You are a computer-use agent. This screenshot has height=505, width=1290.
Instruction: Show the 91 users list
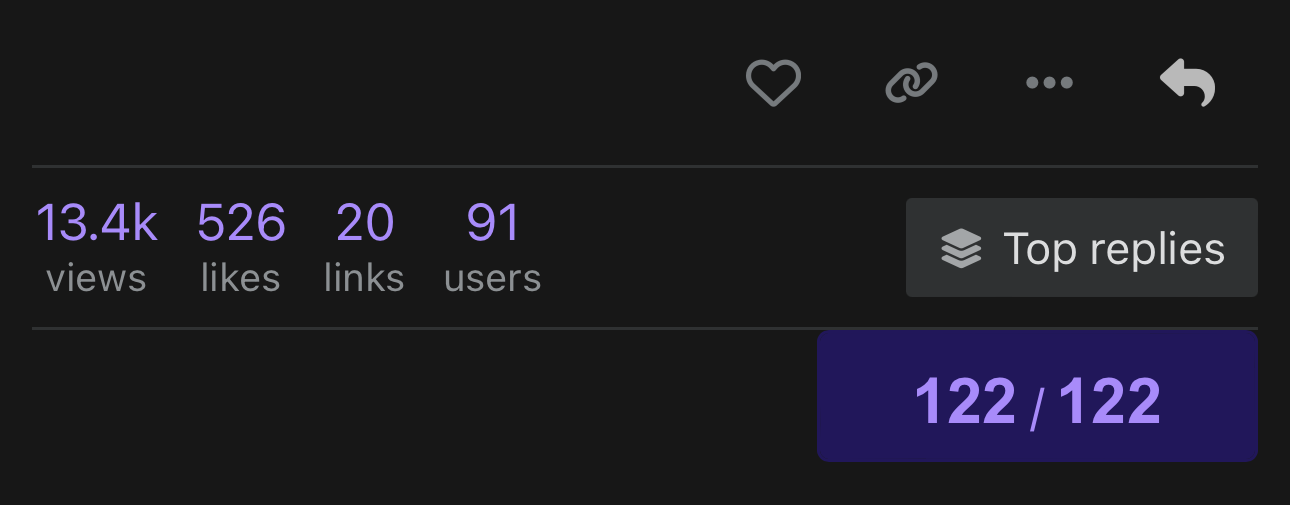(x=493, y=223)
